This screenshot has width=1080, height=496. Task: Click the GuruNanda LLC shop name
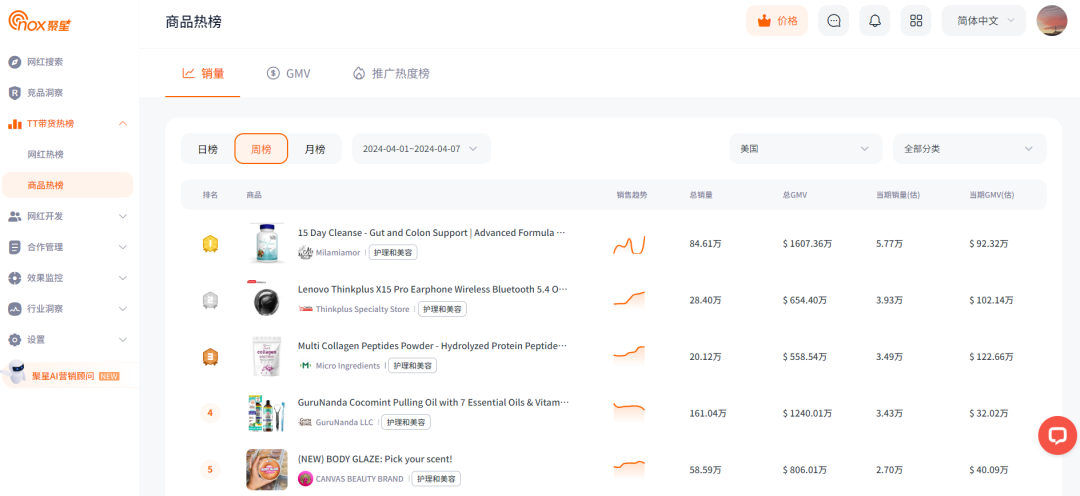pyautogui.click(x=345, y=422)
